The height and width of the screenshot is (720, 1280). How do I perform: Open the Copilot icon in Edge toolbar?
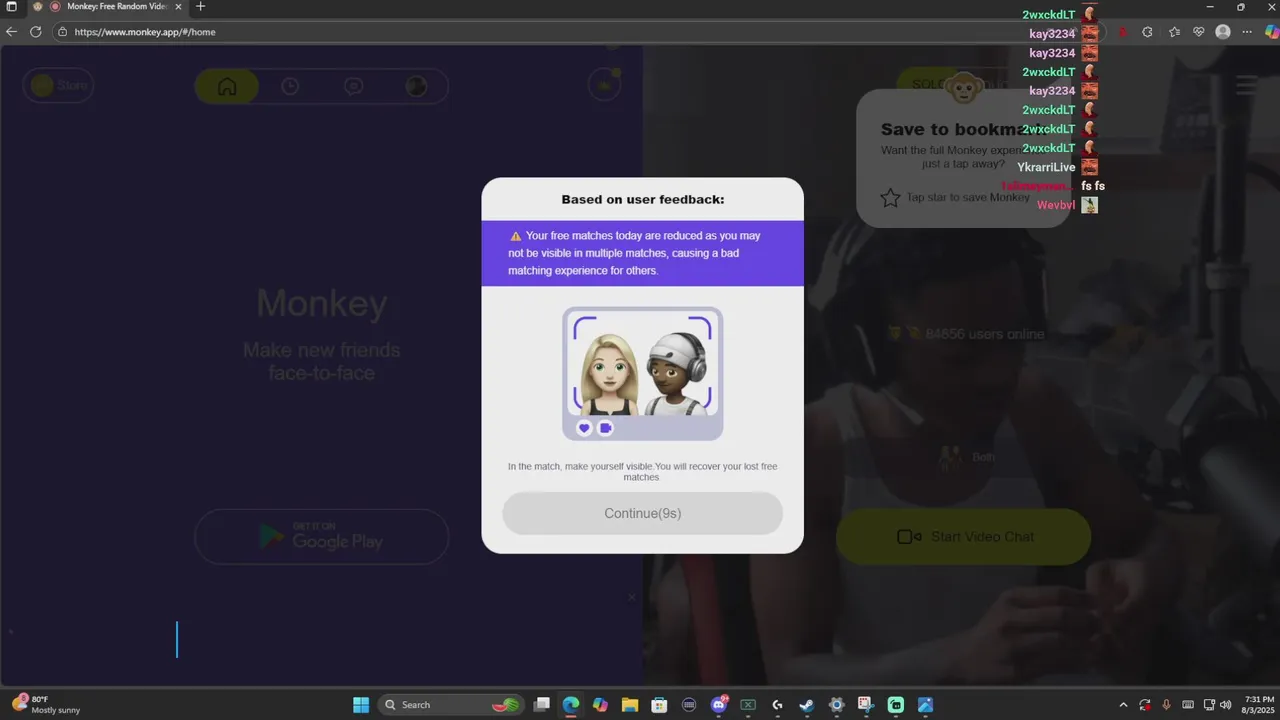[x=1271, y=32]
